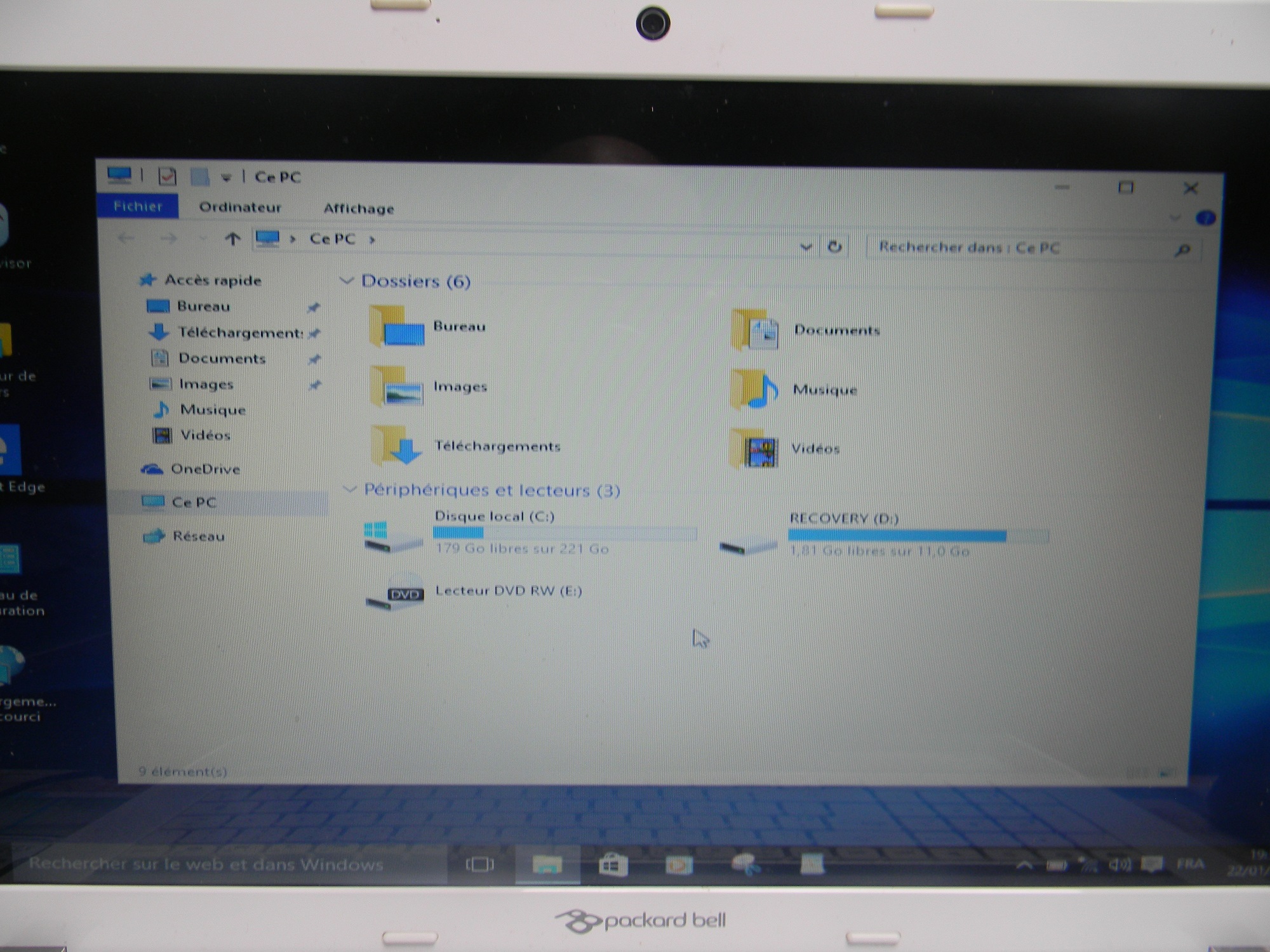The width and height of the screenshot is (1270, 952).
Task: Open the quick access toolbar customize dropdown
Action: click(226, 178)
